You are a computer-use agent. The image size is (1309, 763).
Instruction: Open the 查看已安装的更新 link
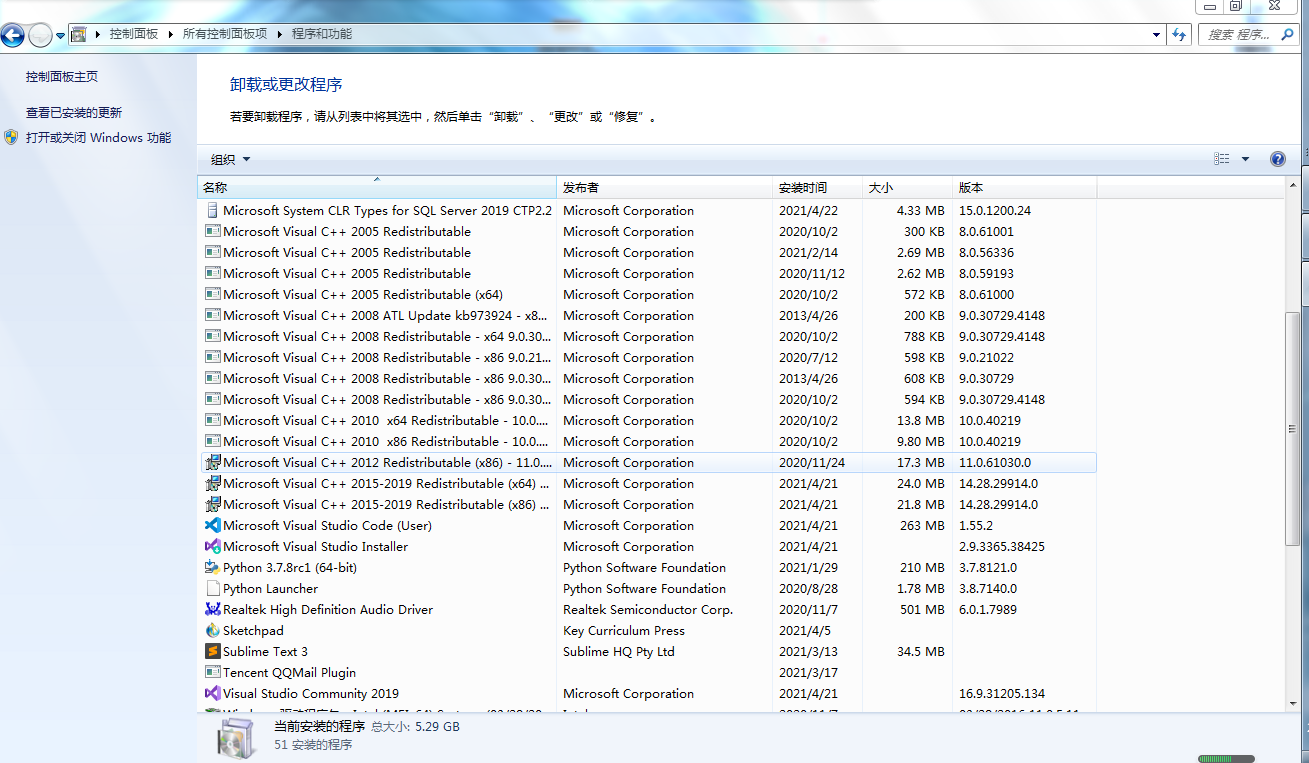(74, 112)
